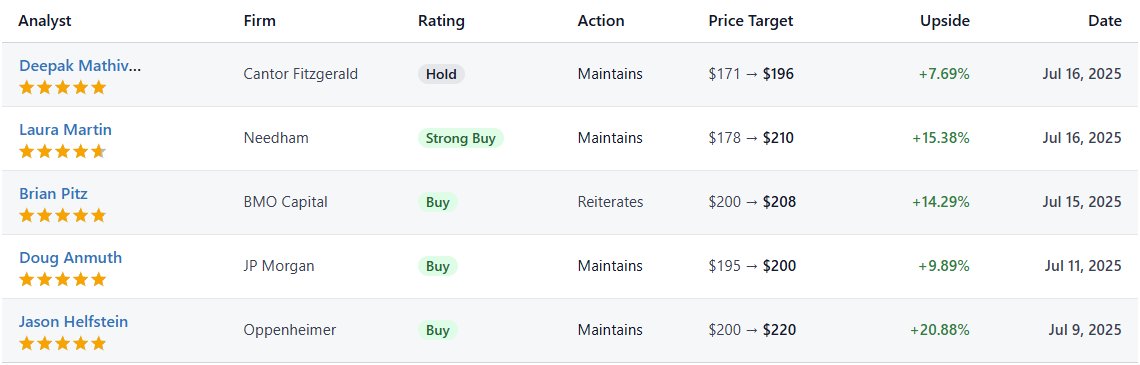The width and height of the screenshot is (1140, 365).
Task: Click the Strong Buy rating badge
Action: tap(461, 138)
